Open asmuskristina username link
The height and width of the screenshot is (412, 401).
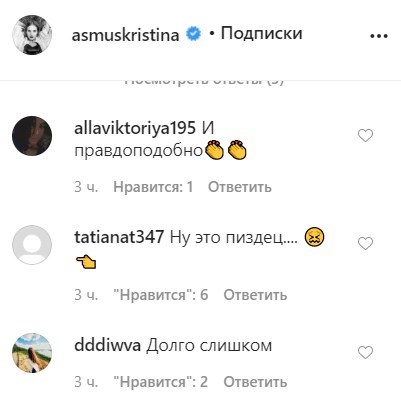(x=125, y=35)
